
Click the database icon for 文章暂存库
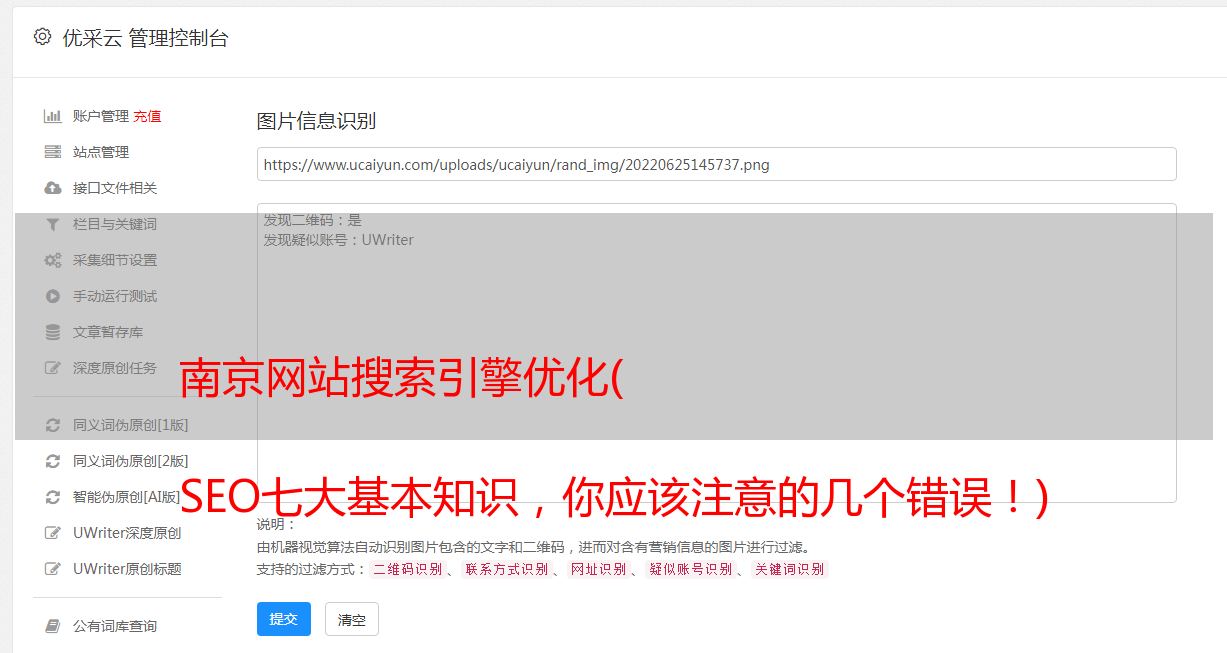point(53,332)
